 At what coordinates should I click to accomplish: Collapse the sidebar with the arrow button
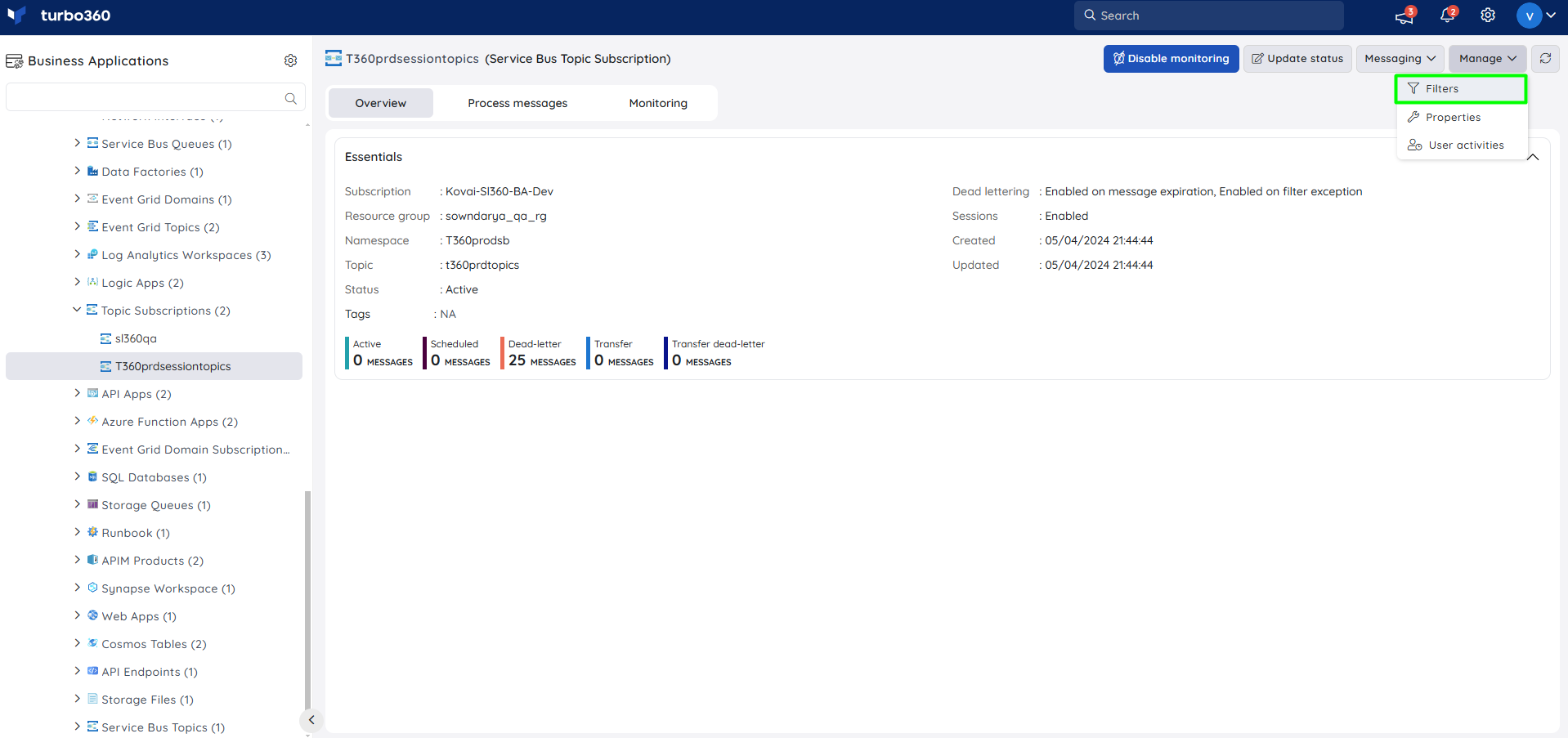point(311,720)
